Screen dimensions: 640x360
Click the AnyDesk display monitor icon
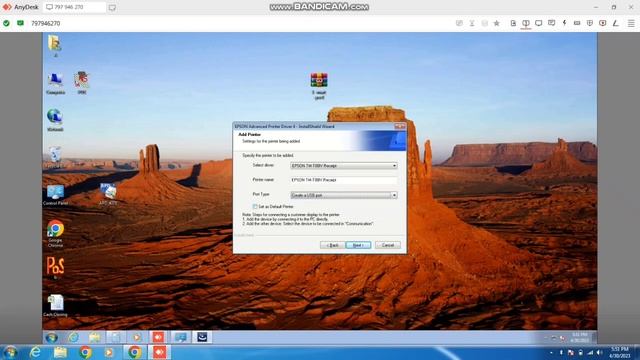539,23
